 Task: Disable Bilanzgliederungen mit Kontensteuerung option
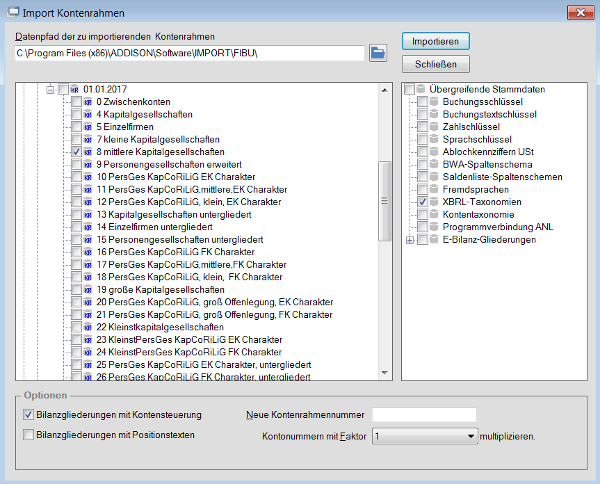[x=28, y=415]
